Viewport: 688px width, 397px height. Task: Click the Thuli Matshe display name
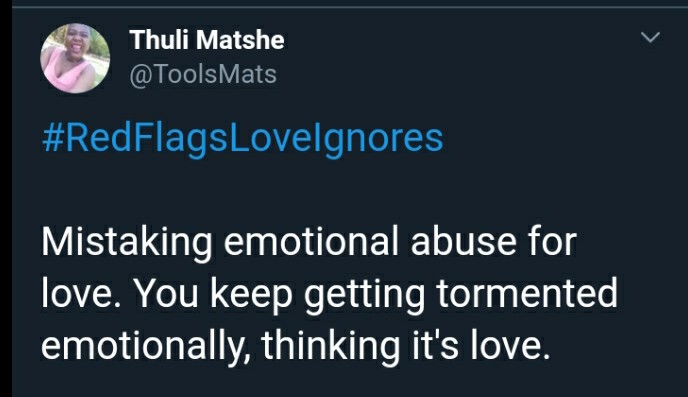tap(207, 40)
